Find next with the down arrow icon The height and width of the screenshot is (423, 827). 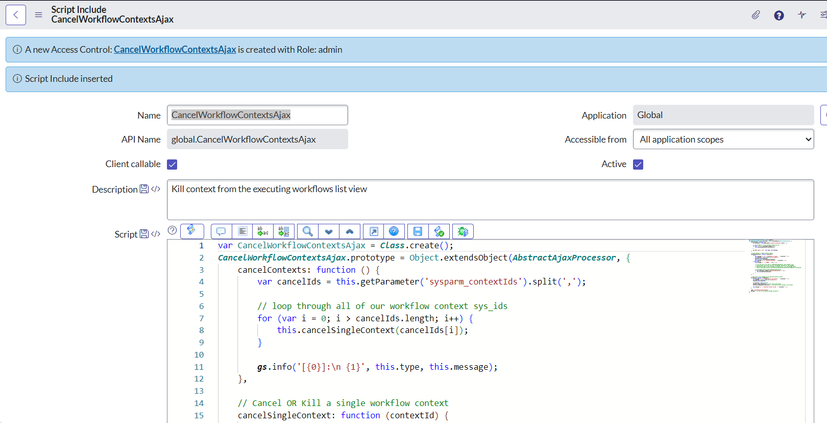[329, 231]
